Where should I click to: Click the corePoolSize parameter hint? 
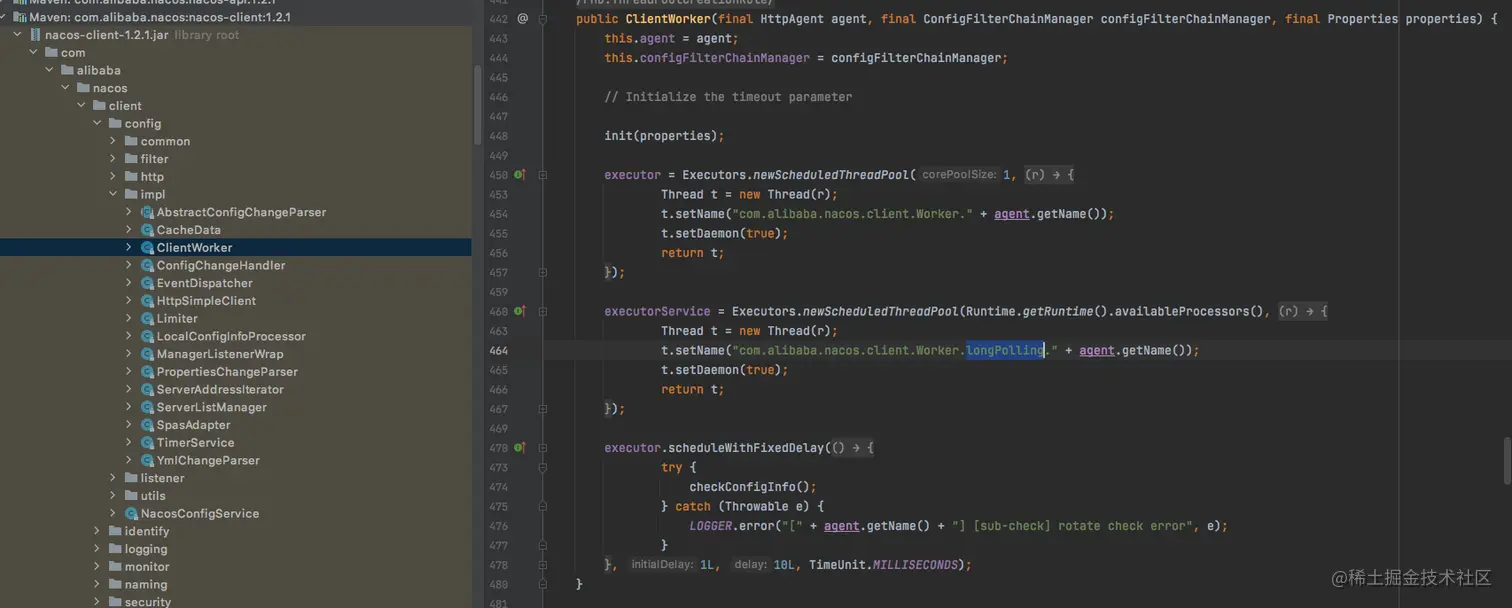[x=959, y=174]
